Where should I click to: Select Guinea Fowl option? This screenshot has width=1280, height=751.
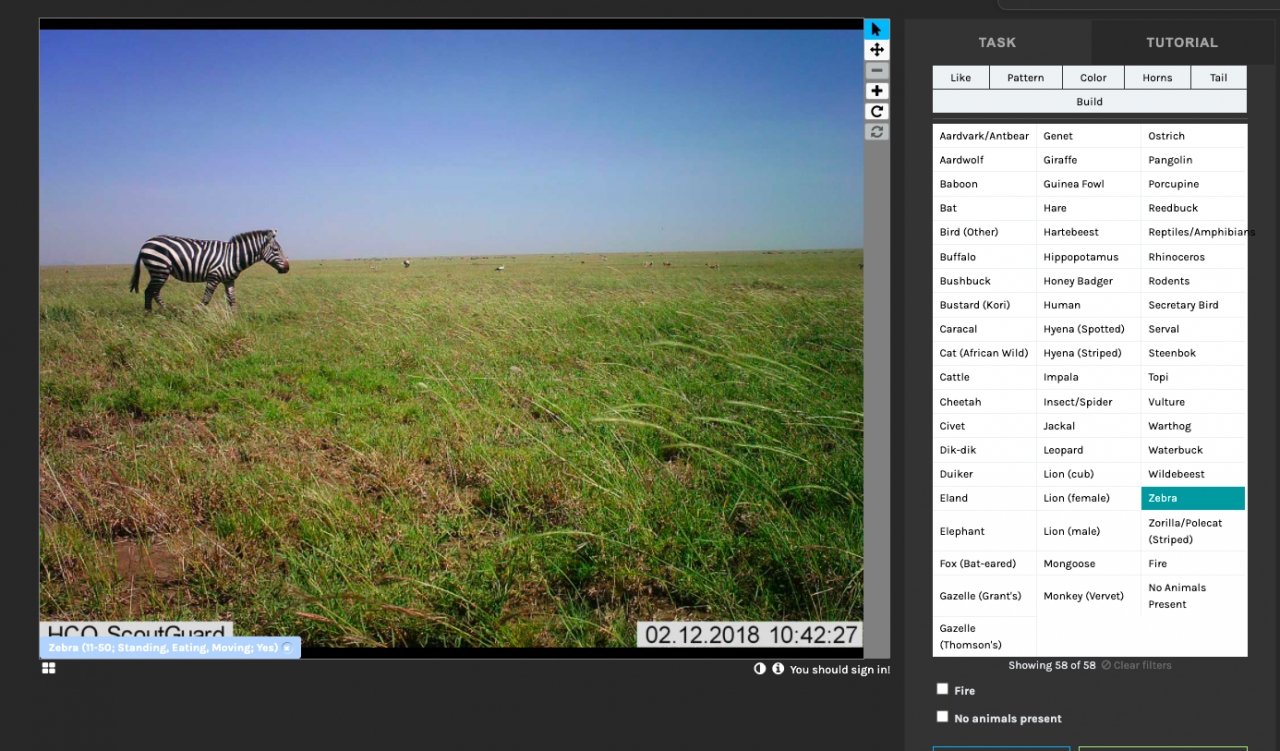1088,184
